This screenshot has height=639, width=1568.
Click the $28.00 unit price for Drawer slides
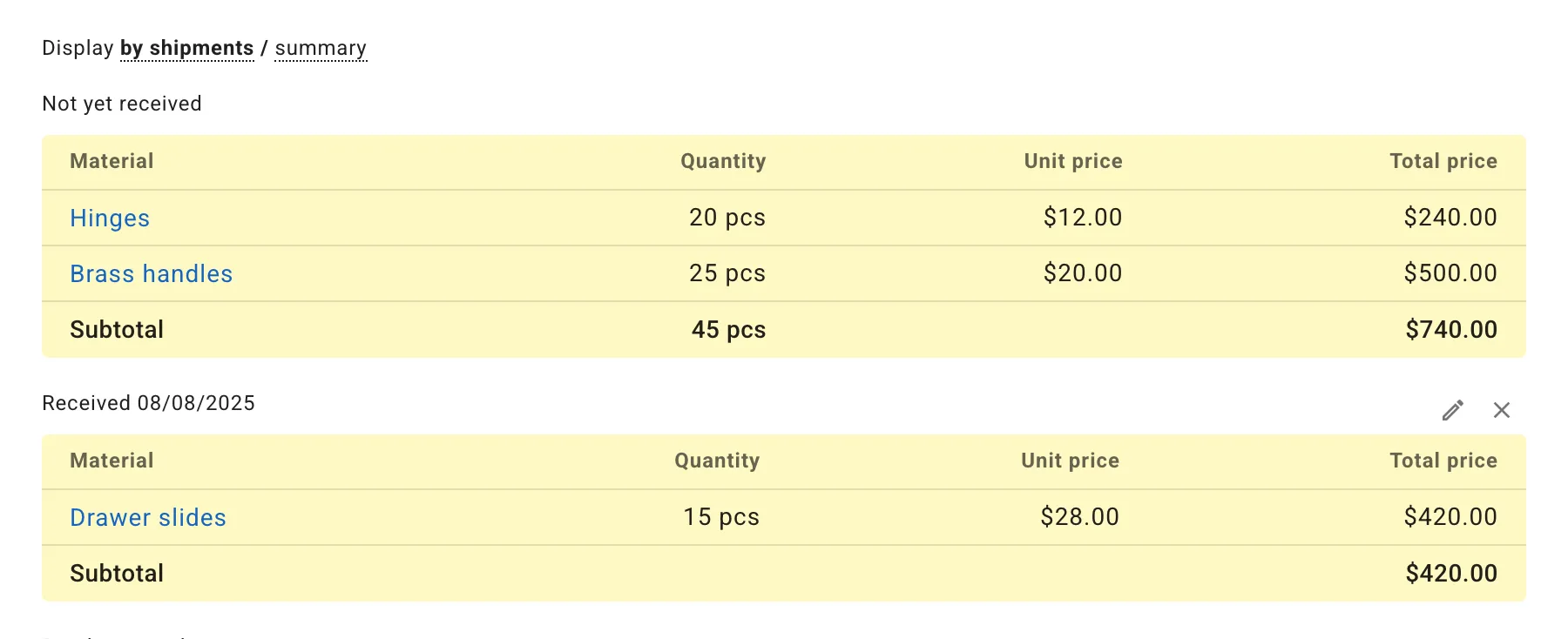coord(1080,517)
